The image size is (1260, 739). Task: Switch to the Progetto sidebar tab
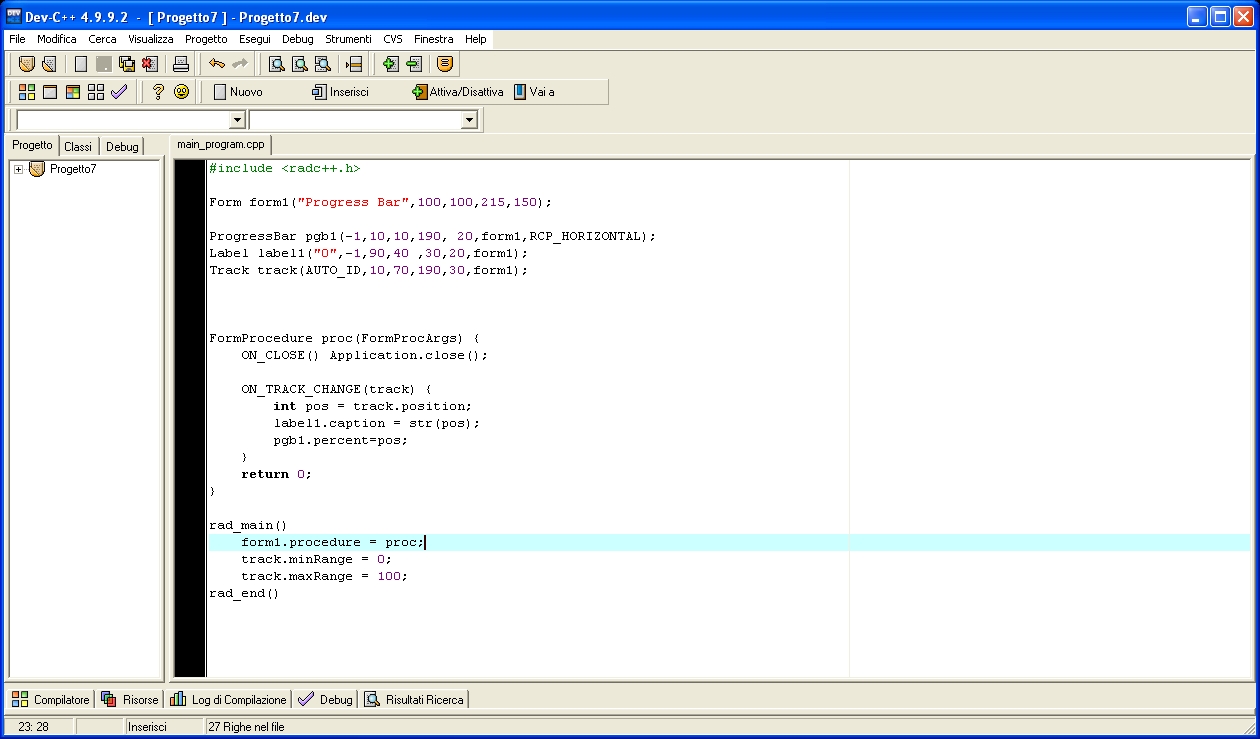click(x=33, y=145)
